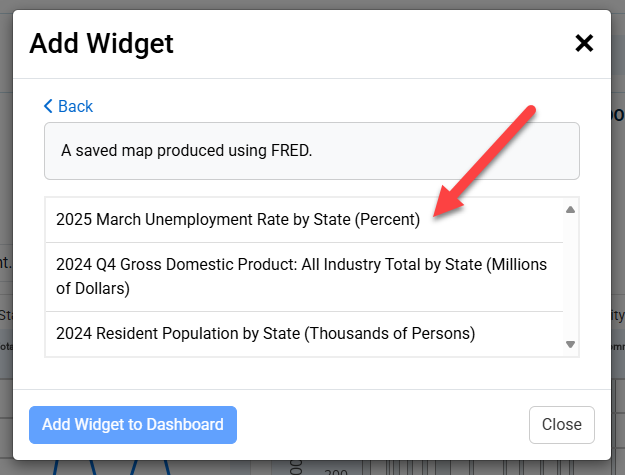Click the scroll down arrow in the list
The width and height of the screenshot is (625, 475).
click(570, 344)
